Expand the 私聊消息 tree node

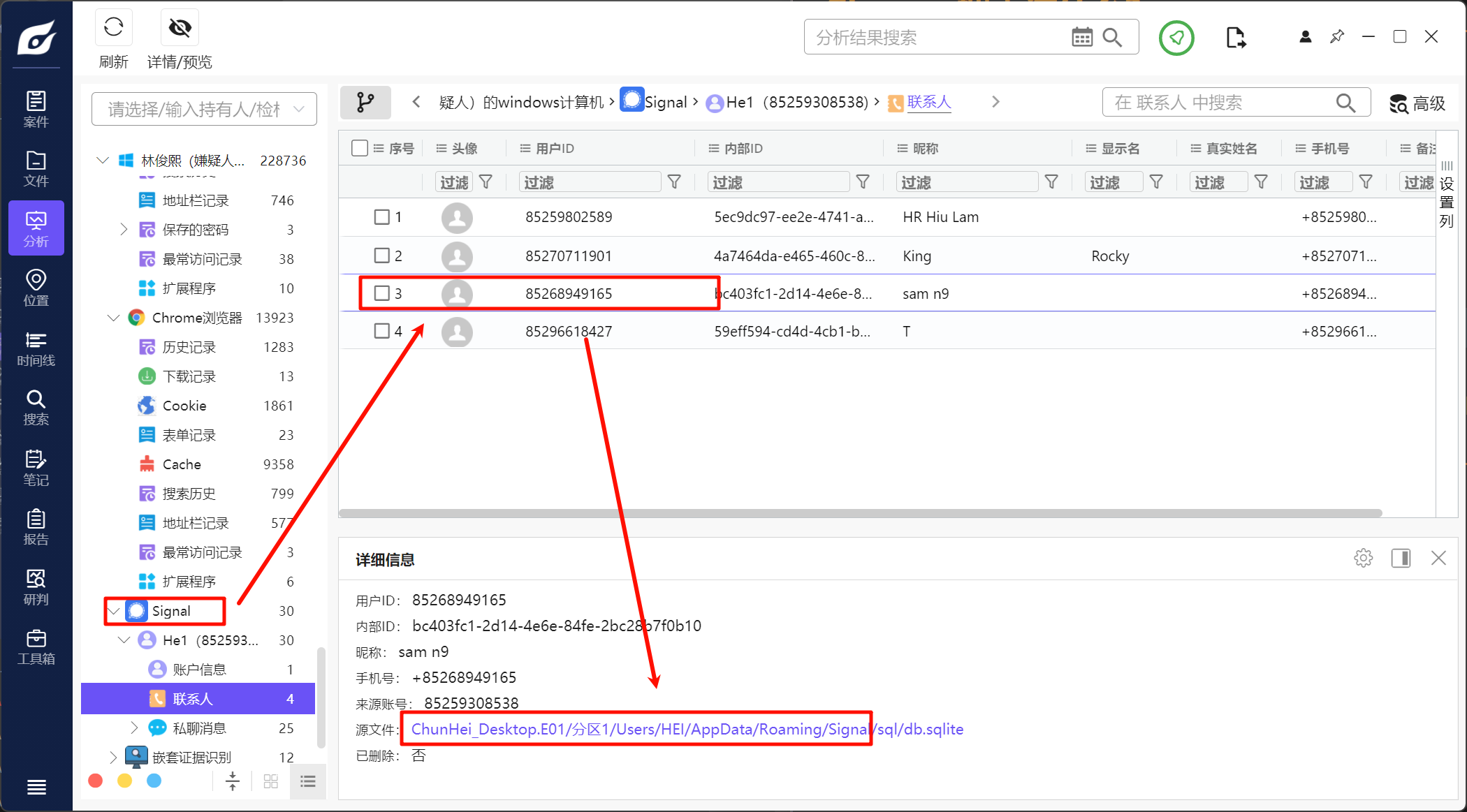point(134,728)
